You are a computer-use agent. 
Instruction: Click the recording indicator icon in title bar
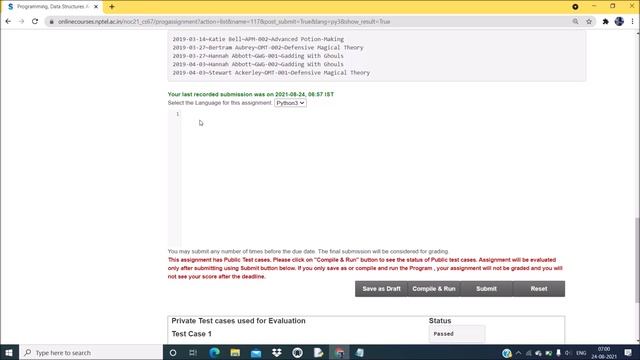pyautogui.click(x=575, y=7)
